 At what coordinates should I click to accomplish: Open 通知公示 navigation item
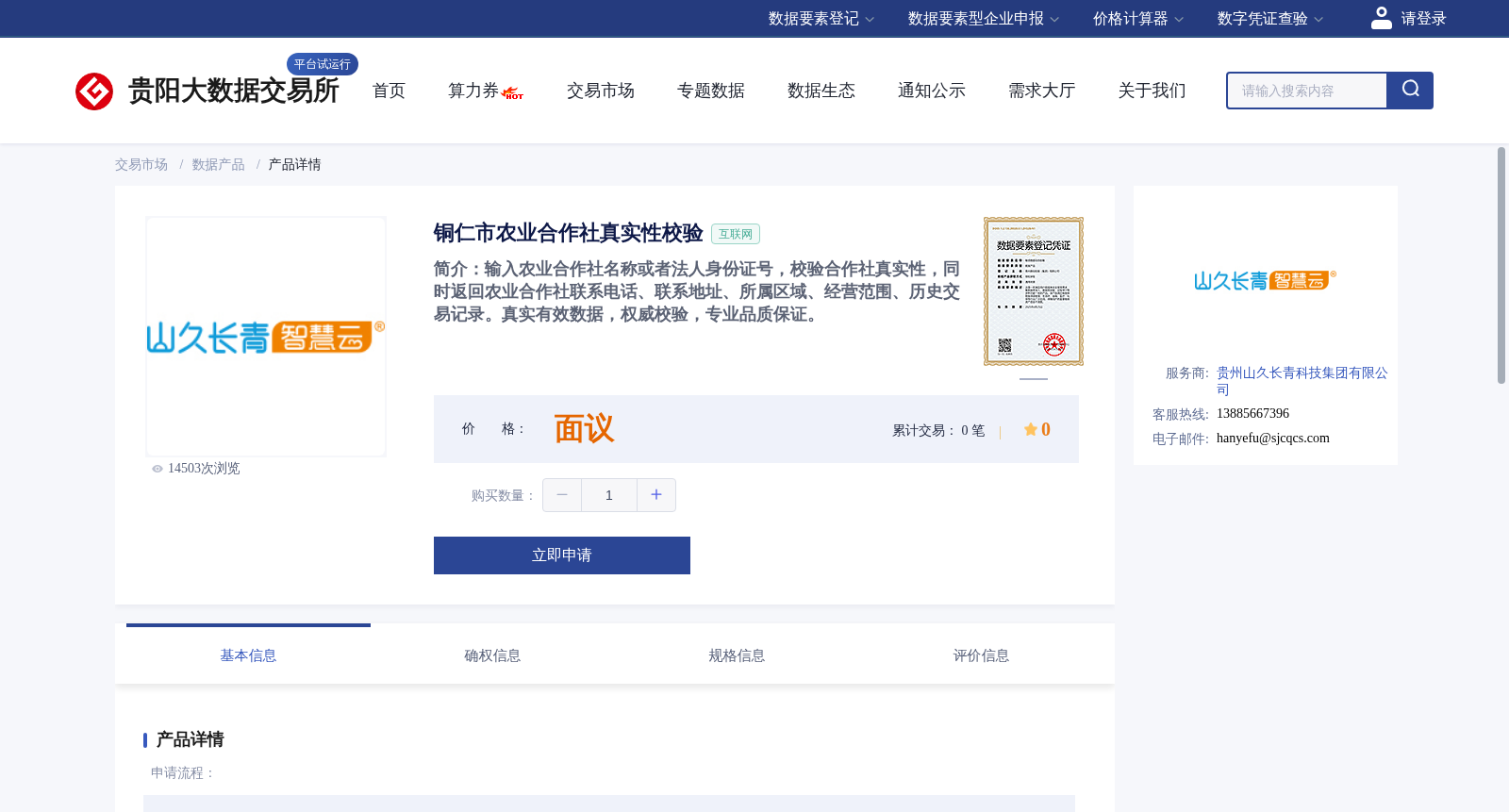click(932, 91)
